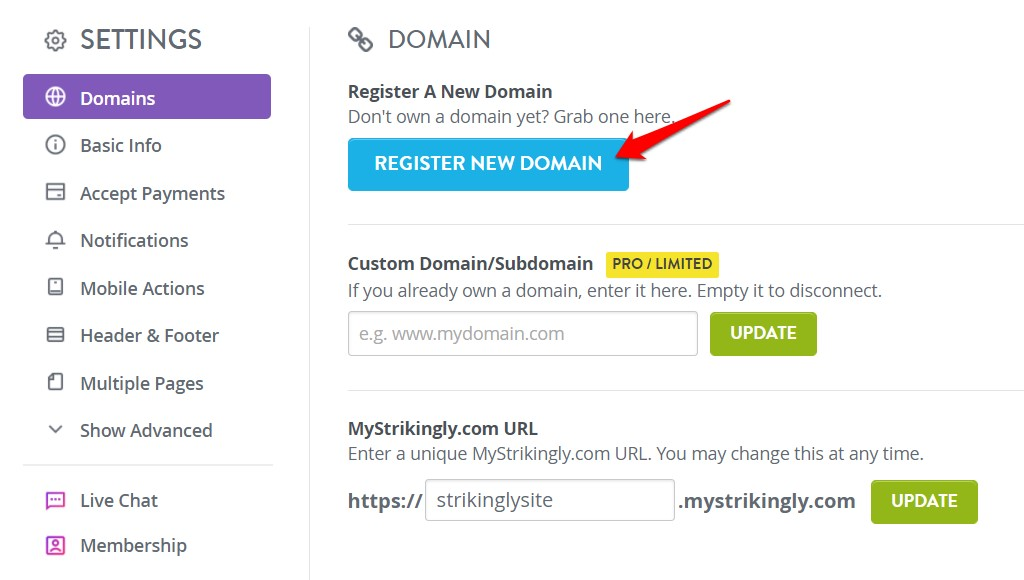1024x580 pixels.
Task: Click the gear icon beside SETTINGS
Action: point(56,39)
